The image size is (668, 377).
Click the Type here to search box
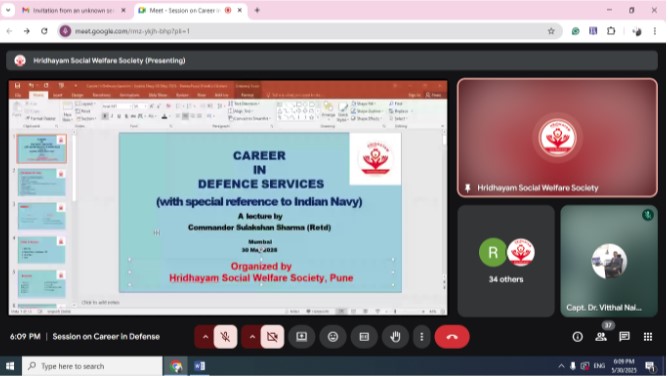(x=92, y=366)
